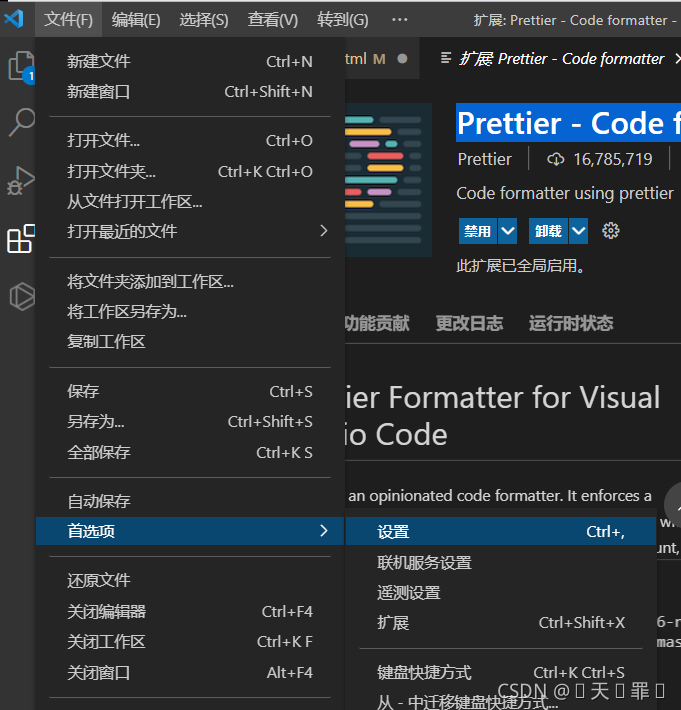
Task: Click the 此扩展已全局启用 status text
Action: coord(521,266)
